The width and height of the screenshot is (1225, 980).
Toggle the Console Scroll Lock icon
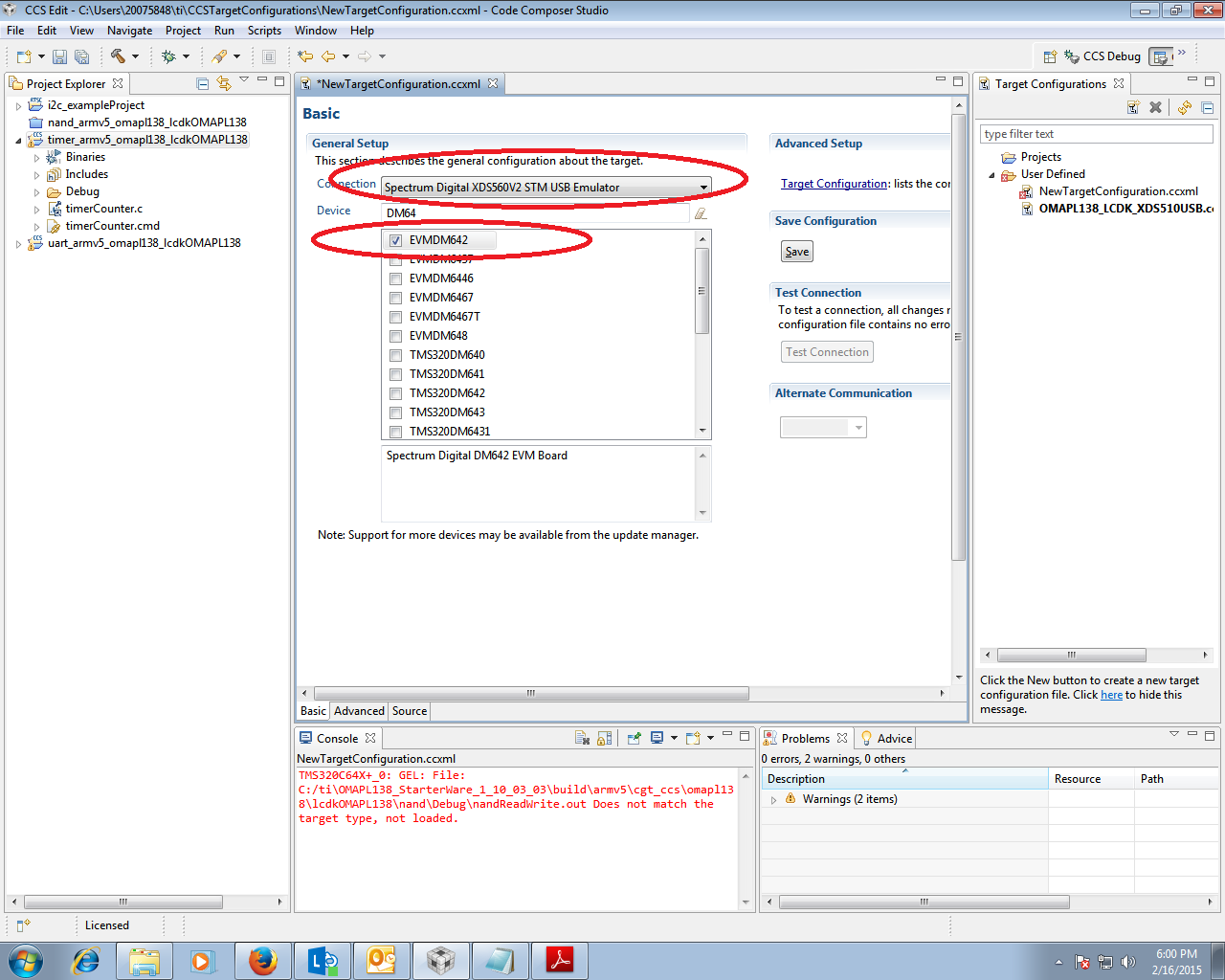coord(604,738)
